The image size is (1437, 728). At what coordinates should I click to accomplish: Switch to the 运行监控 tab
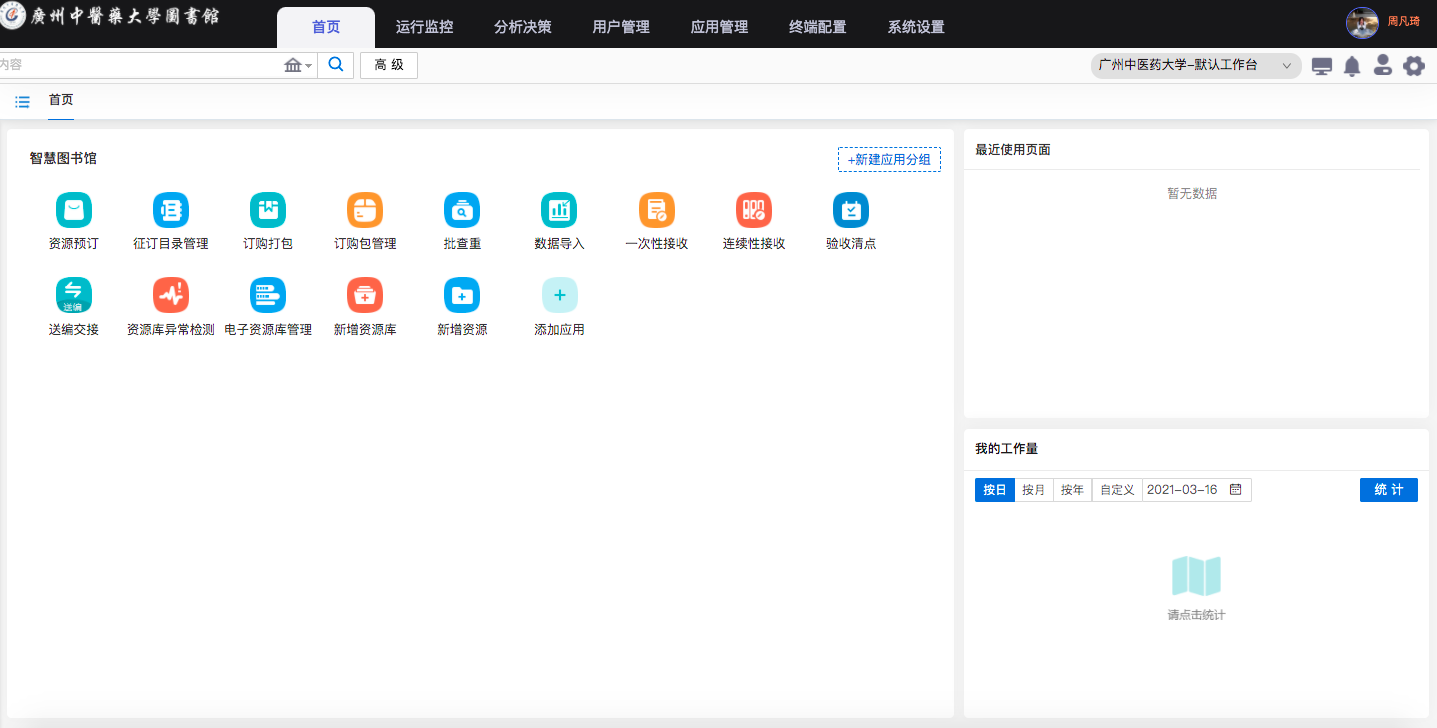point(424,27)
